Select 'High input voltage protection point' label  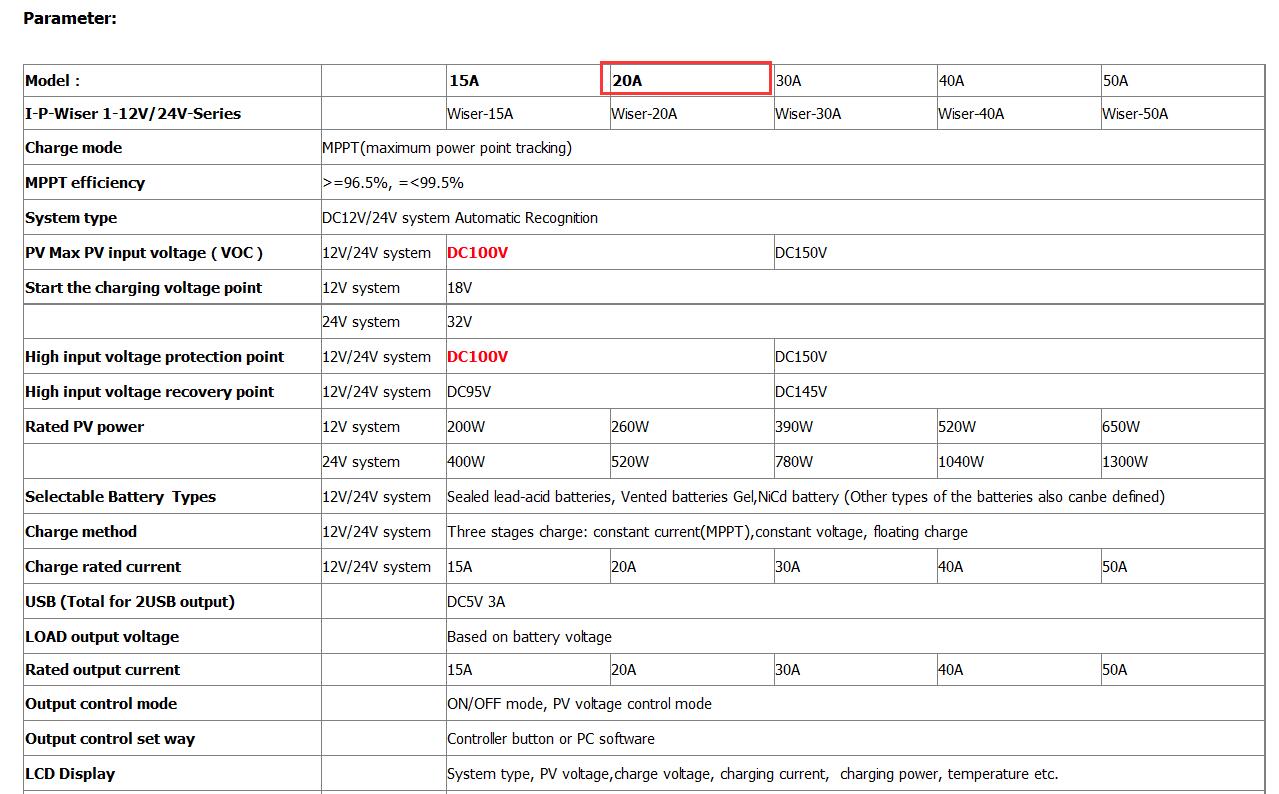(x=154, y=357)
